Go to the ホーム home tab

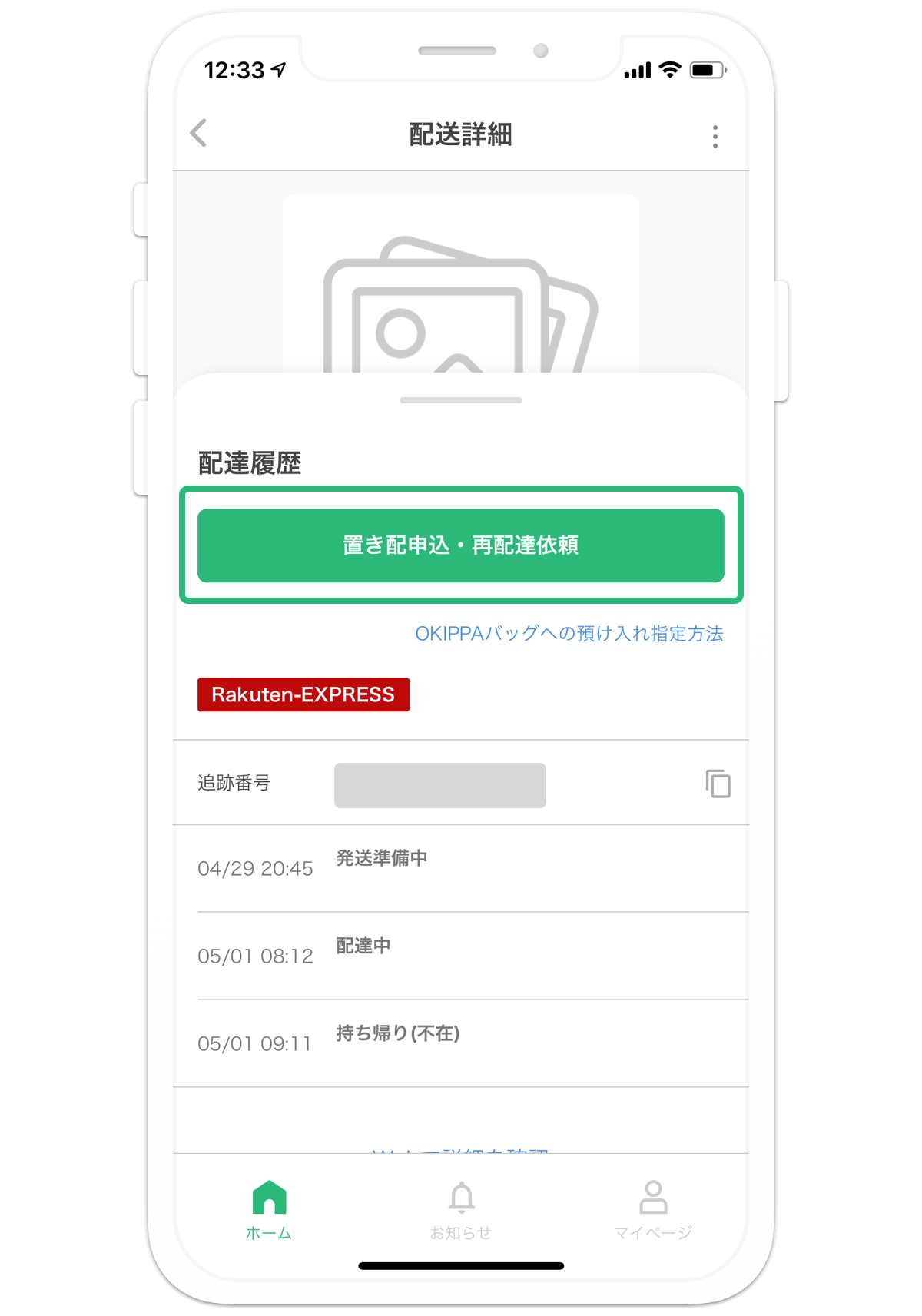click(x=269, y=1210)
